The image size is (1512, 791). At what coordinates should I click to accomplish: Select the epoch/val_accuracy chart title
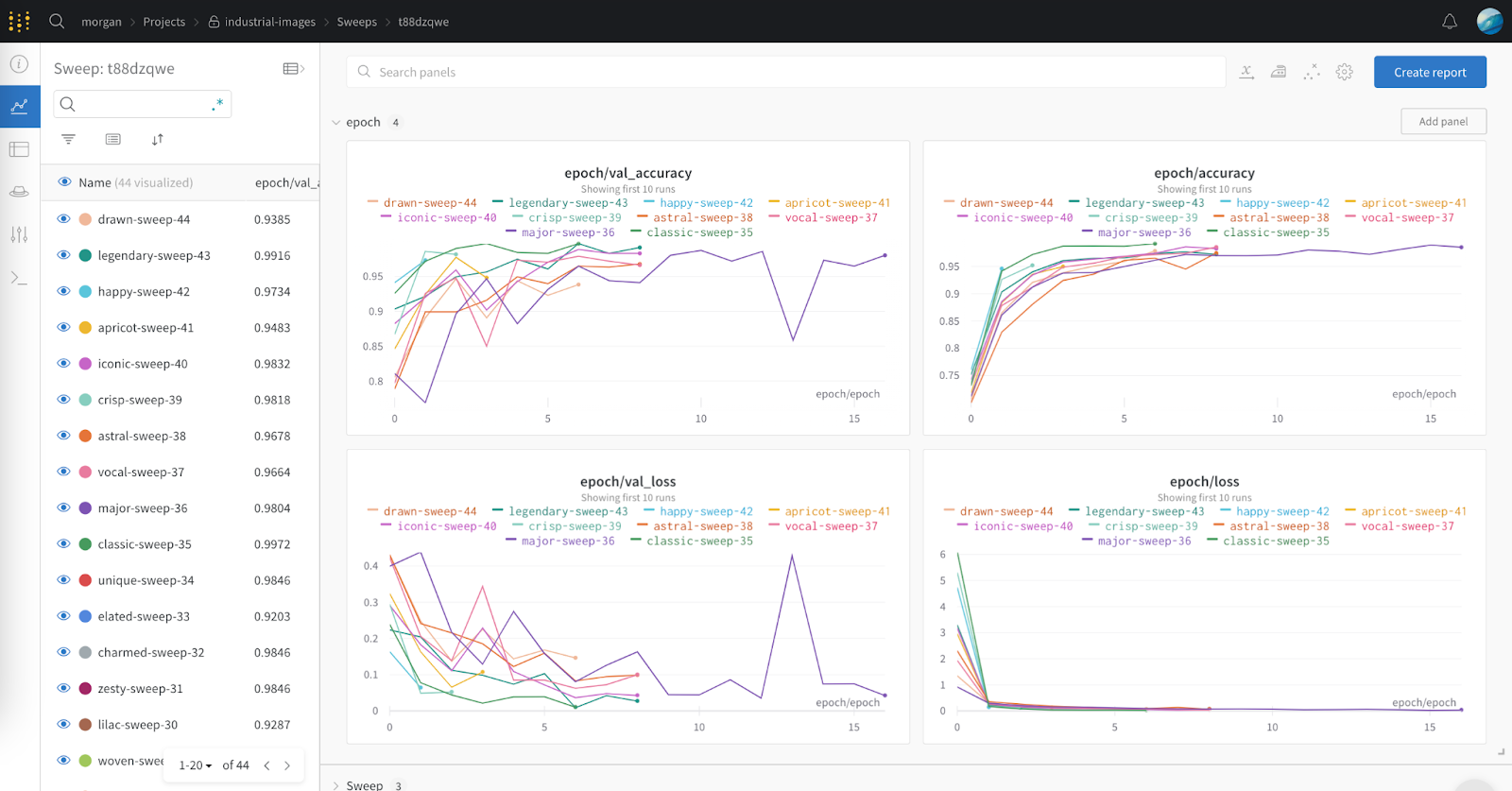coord(627,173)
